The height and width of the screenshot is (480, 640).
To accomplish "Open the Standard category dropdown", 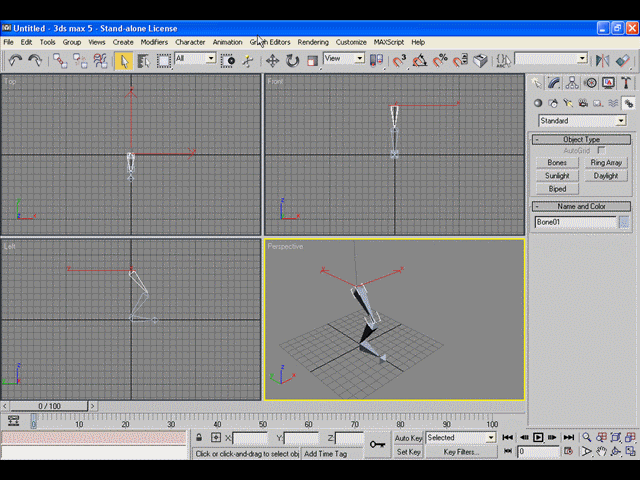I will pos(582,121).
